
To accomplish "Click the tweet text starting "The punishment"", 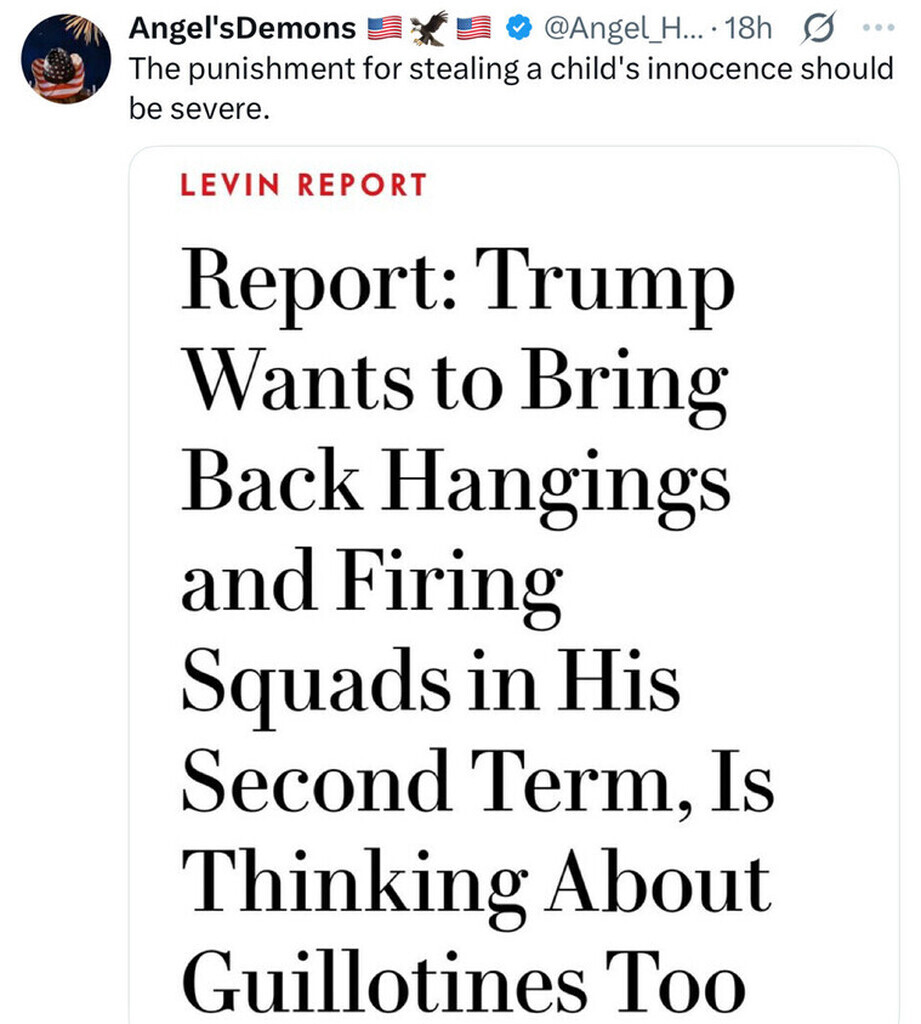I will [510, 69].
